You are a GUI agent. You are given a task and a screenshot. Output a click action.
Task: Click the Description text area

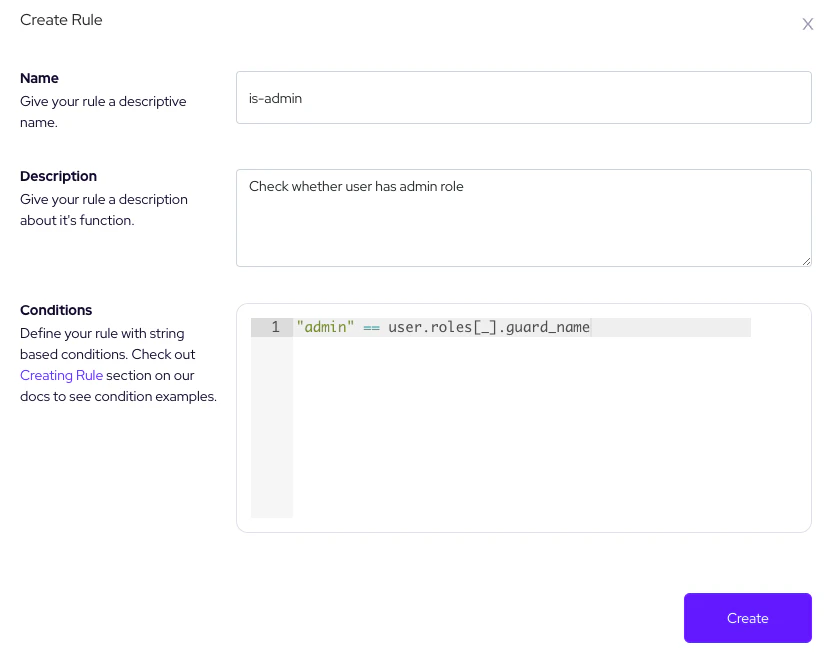523,217
